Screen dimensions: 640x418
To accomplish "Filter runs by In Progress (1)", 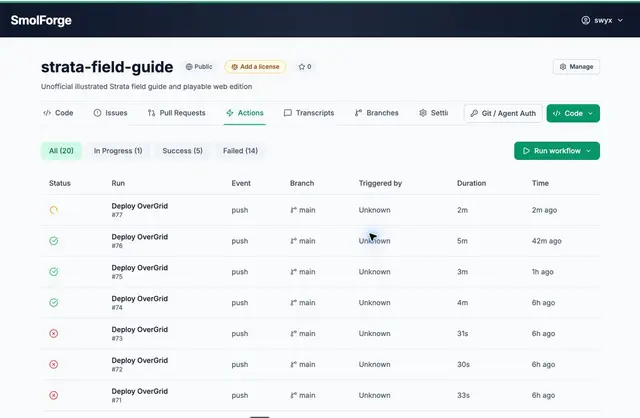I will pos(118,151).
